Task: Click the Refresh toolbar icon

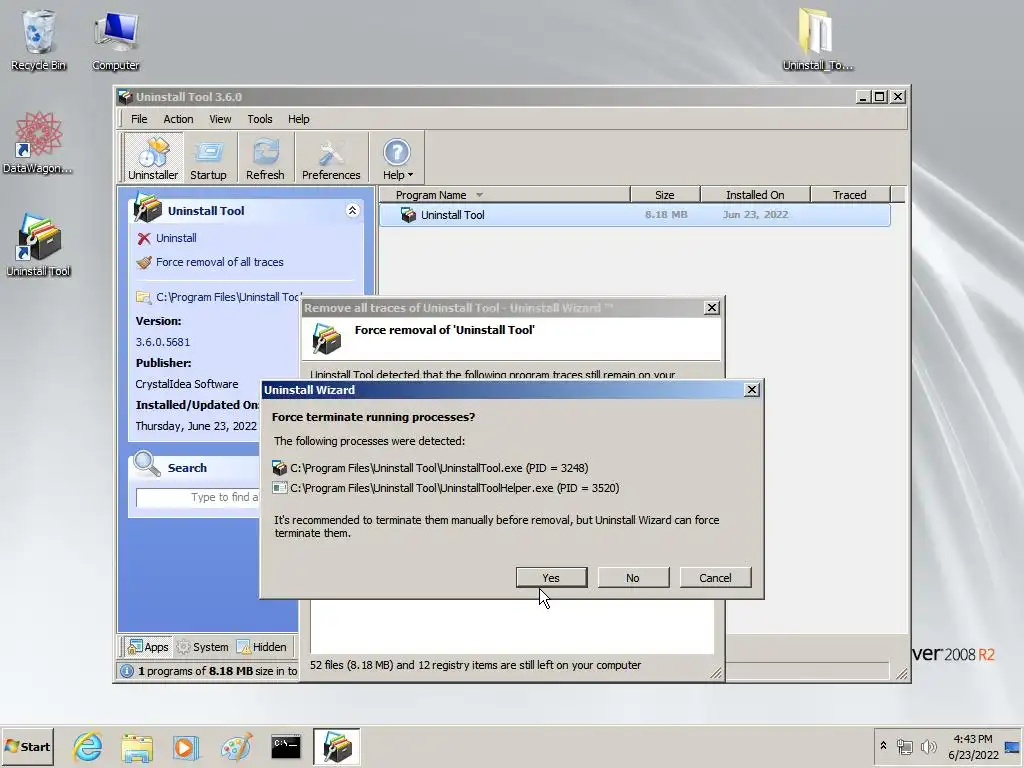Action: tap(265, 158)
